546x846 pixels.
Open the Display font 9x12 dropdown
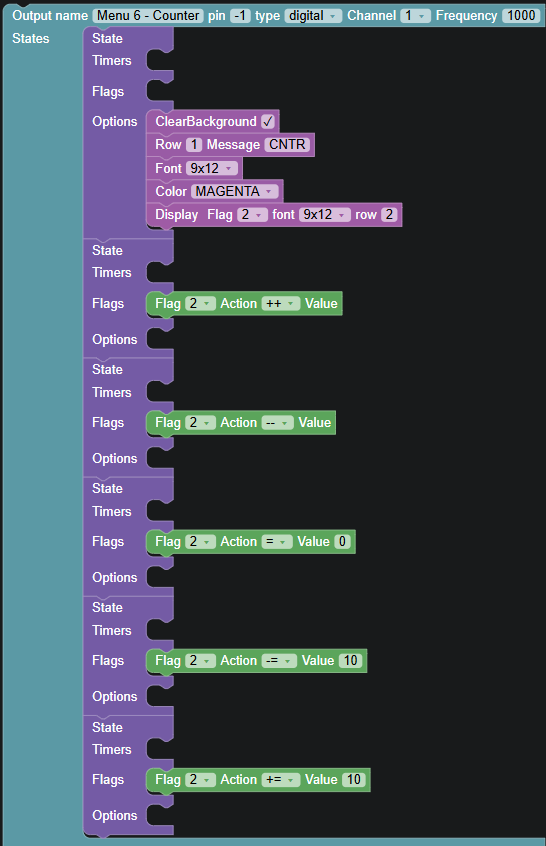tap(325, 215)
